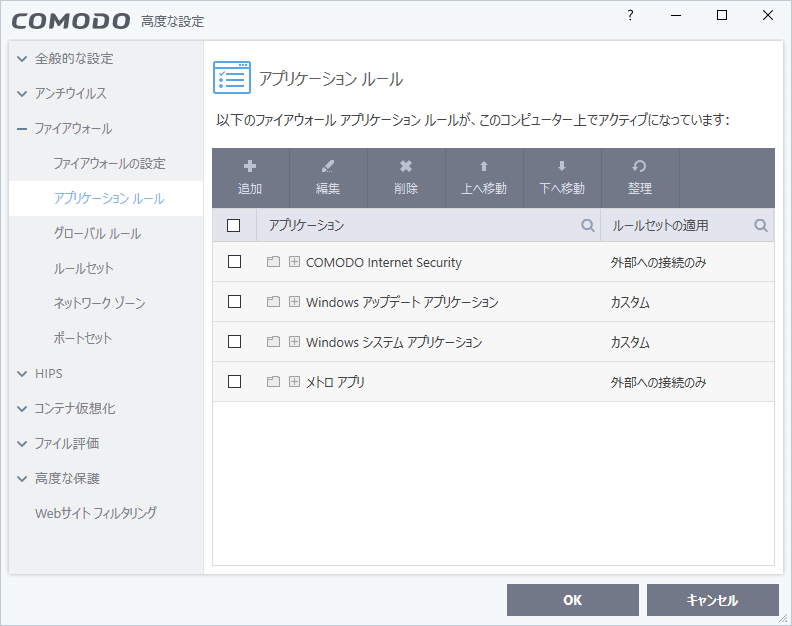Expand the HIPS section in sidebar
This screenshot has width=792, height=626.
tap(22, 374)
